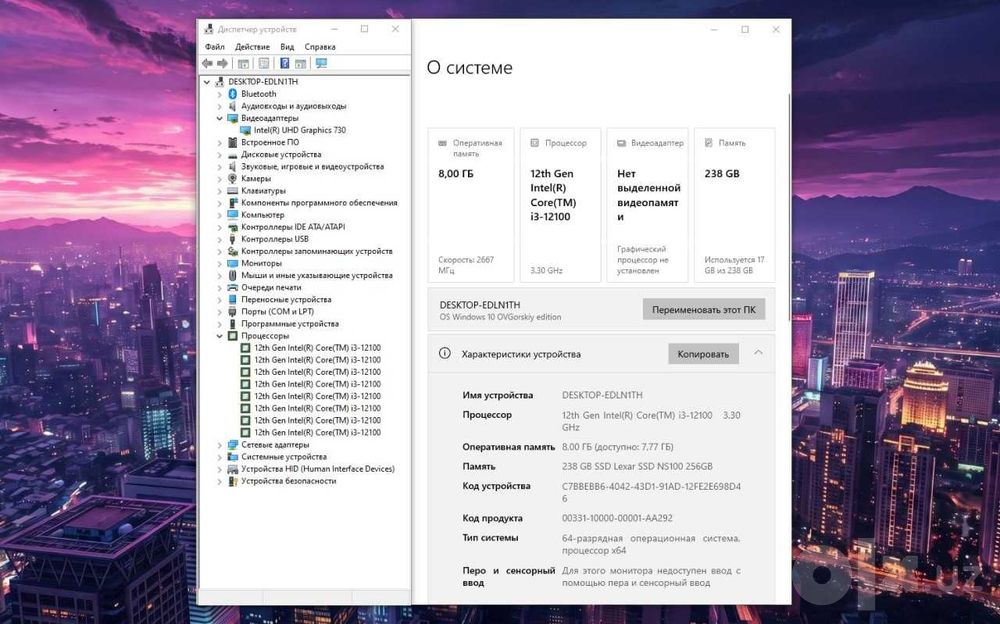The width and height of the screenshot is (1000, 624).
Task: Click the Оперативная память 8,00 ГБ card
Action: click(x=471, y=205)
